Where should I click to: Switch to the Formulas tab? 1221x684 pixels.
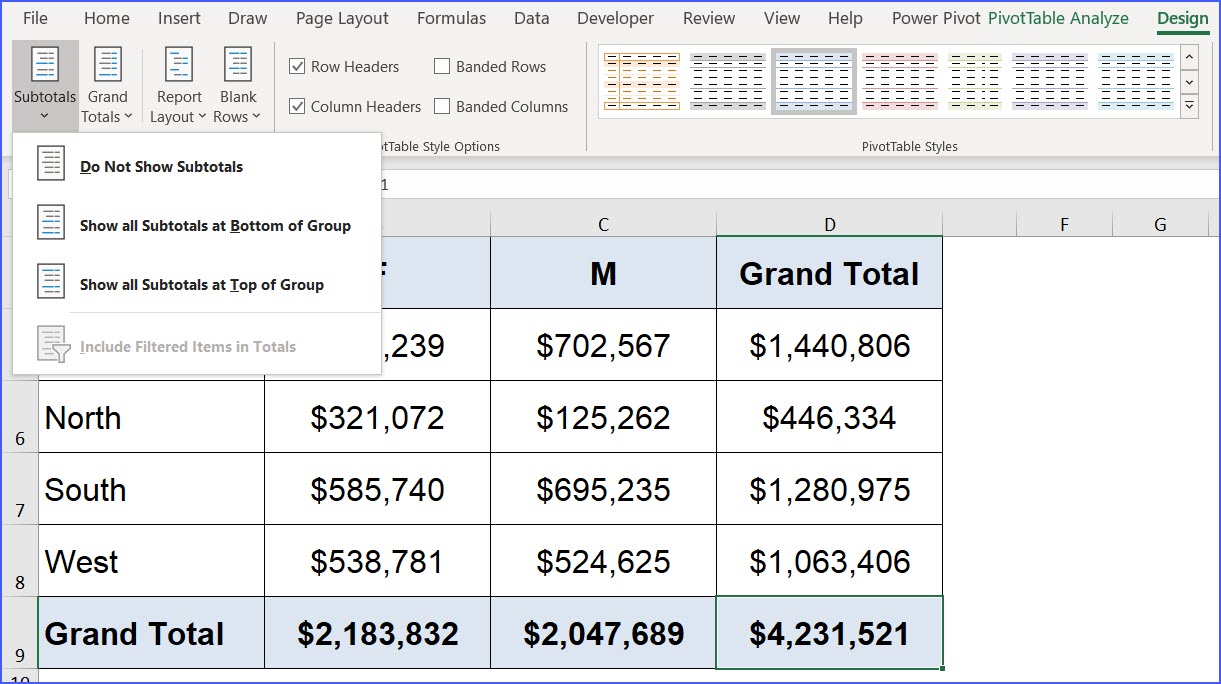click(x=452, y=18)
